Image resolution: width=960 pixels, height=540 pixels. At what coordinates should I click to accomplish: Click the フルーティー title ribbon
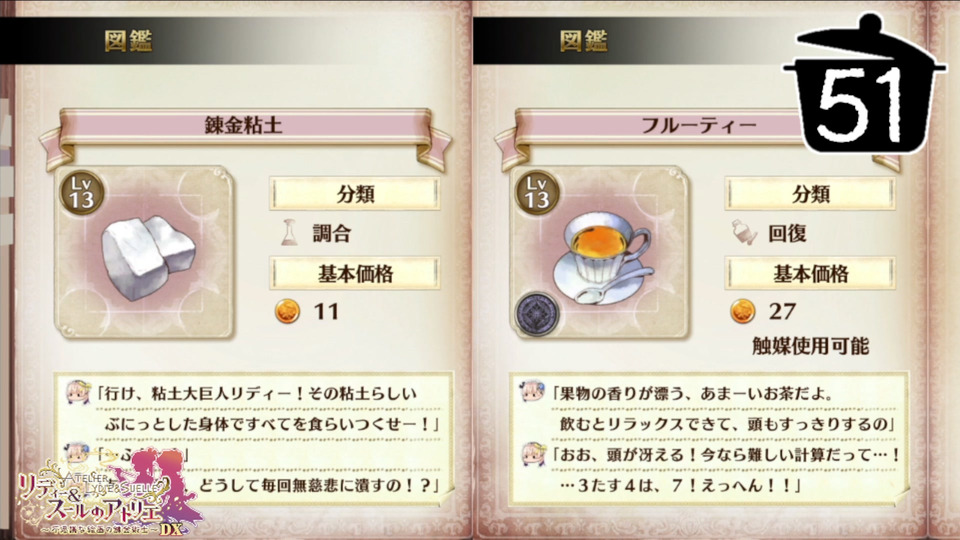click(698, 126)
